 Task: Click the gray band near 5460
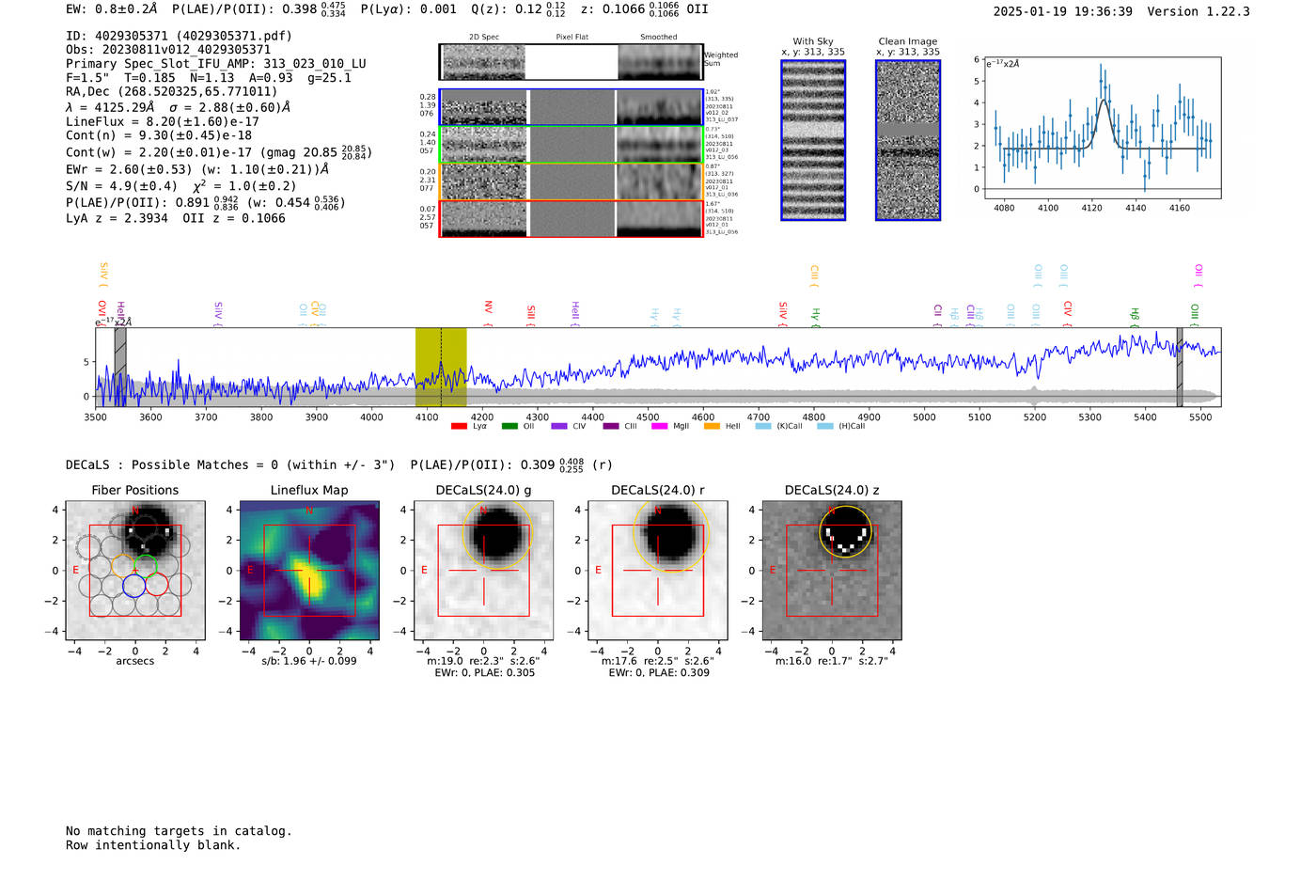1180,368
